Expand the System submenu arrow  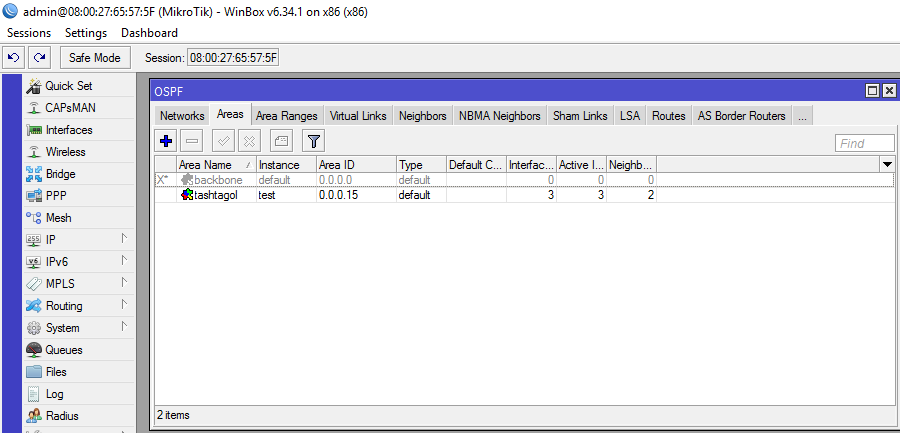click(x=124, y=326)
